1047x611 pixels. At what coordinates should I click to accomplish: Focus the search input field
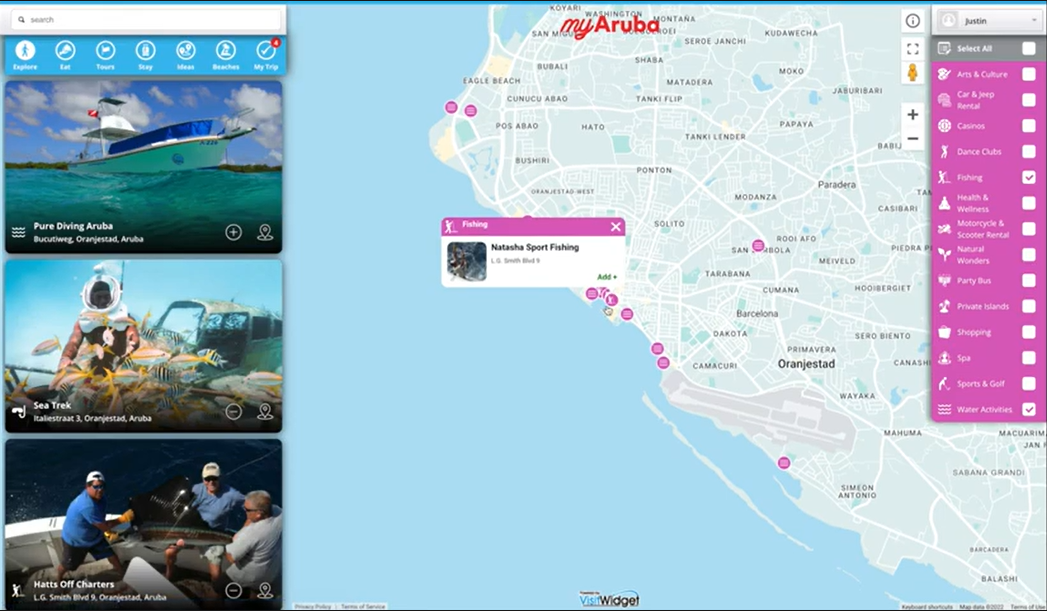(148, 19)
